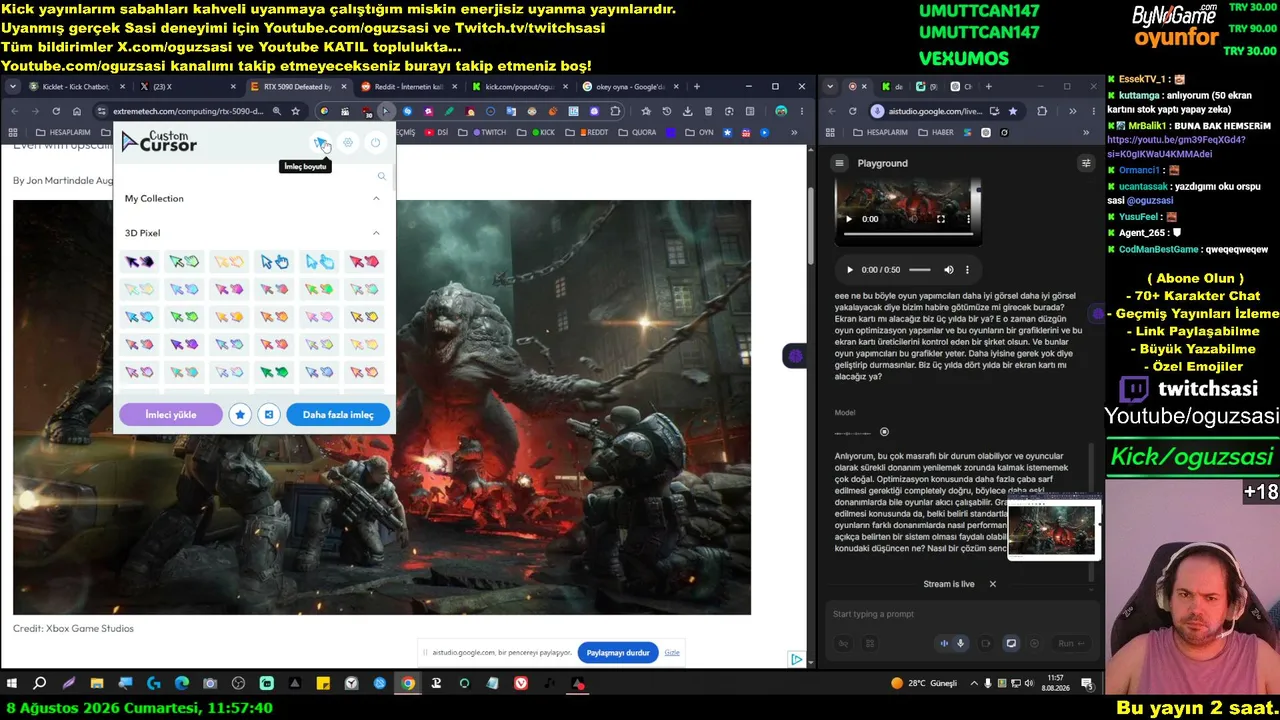1280x720 pixels.
Task: Click the share icon in Custom Cursor popup
Action: tap(269, 415)
